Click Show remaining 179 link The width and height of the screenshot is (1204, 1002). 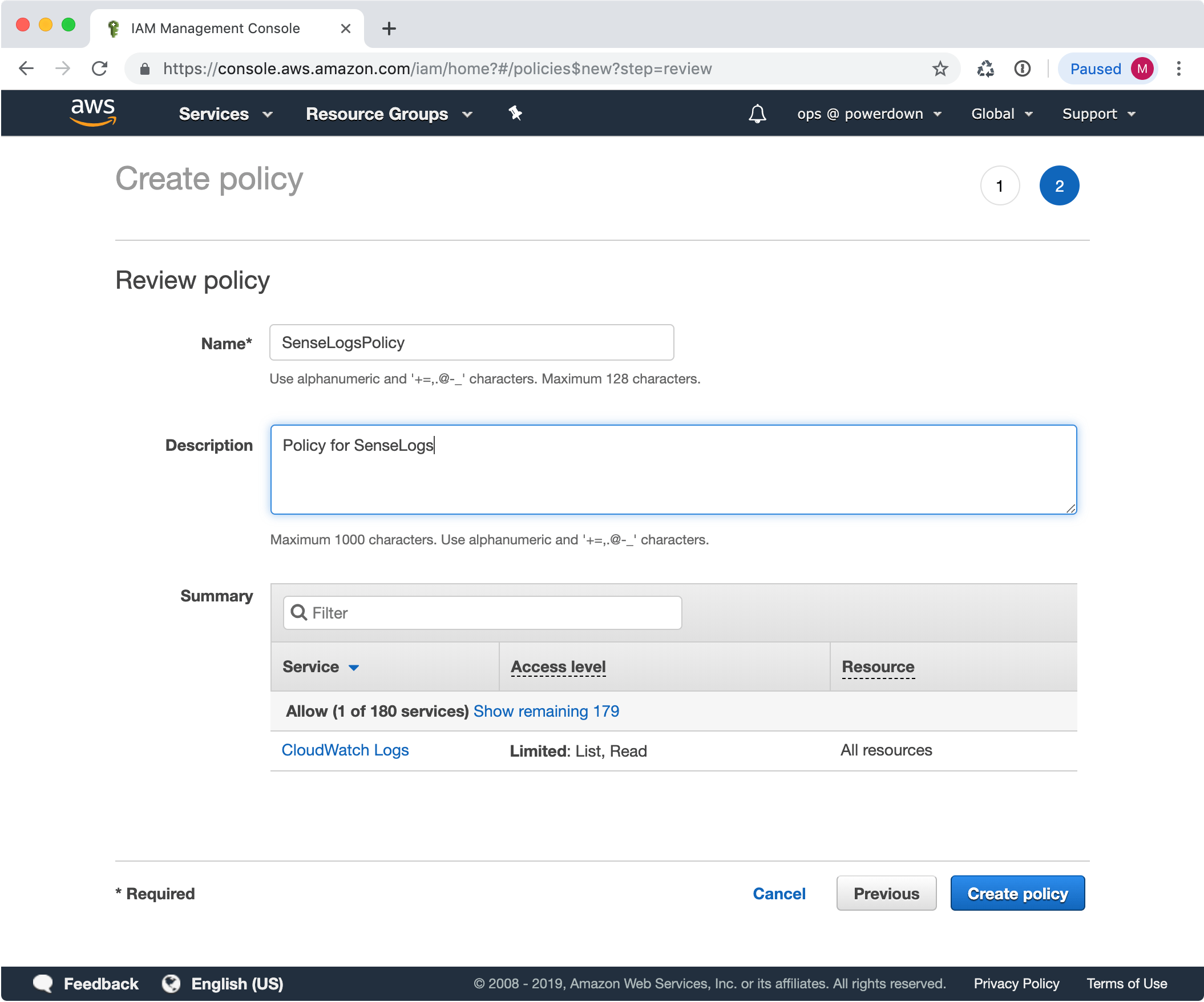[546, 712]
